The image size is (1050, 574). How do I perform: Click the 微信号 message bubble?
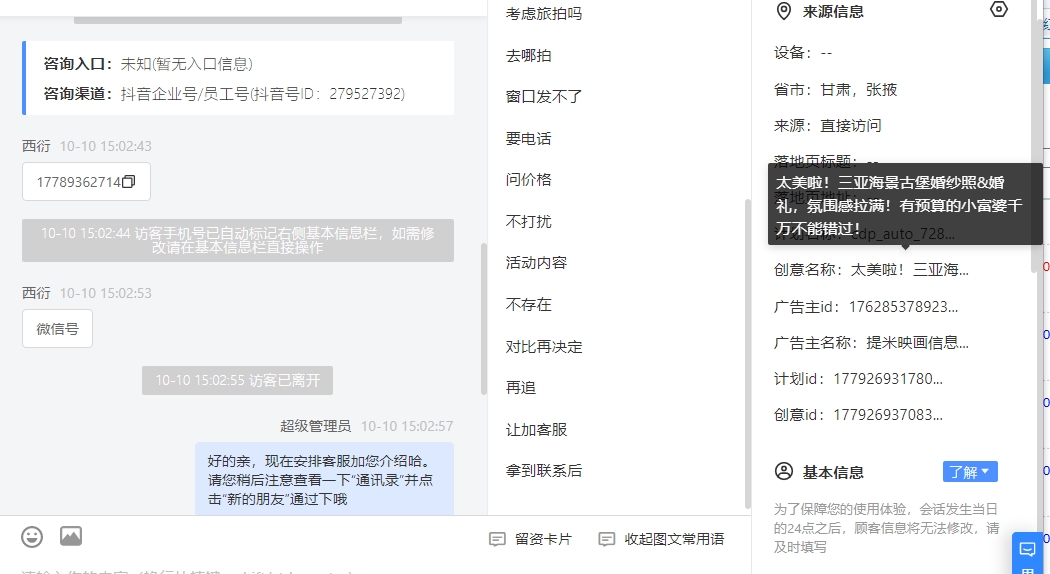coord(58,329)
